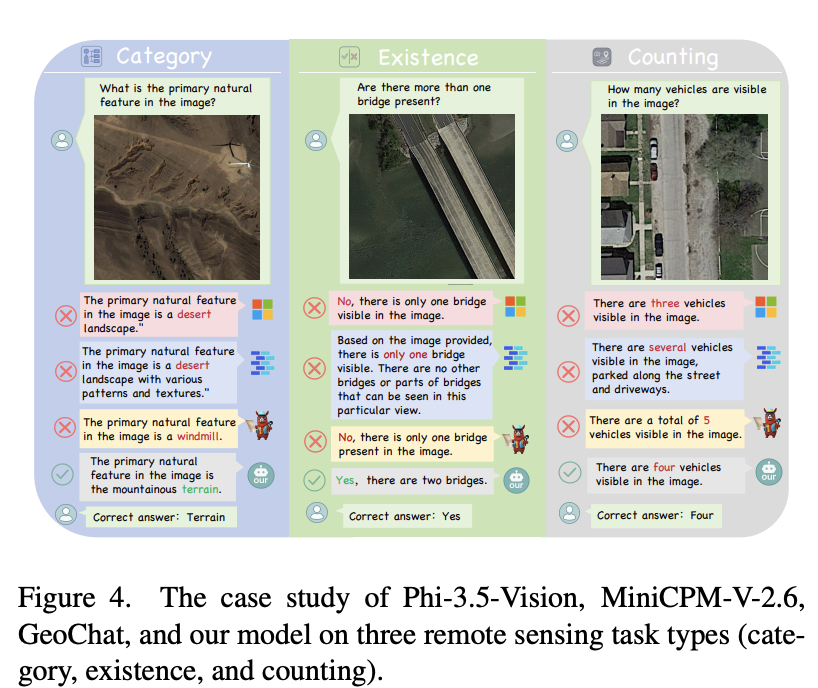
Task: Click the four-color square logo beside 'three vehicles' answer
Action: click(766, 307)
